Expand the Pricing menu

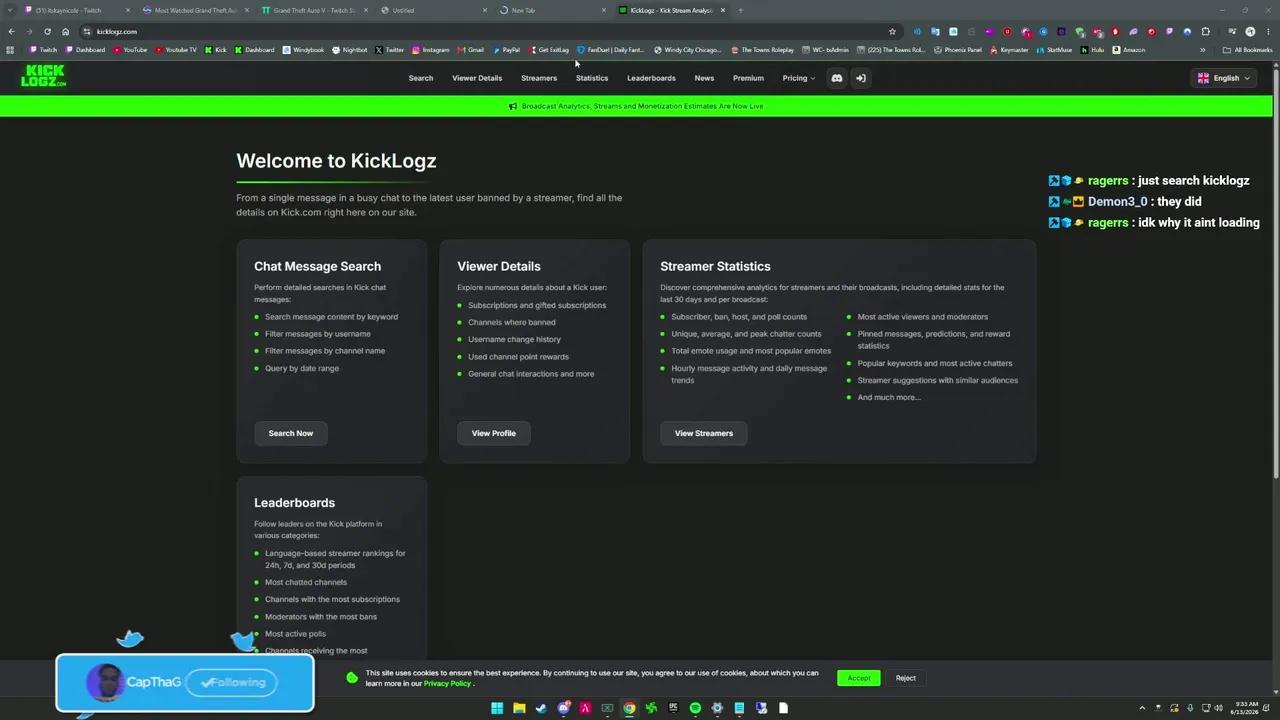point(798,78)
